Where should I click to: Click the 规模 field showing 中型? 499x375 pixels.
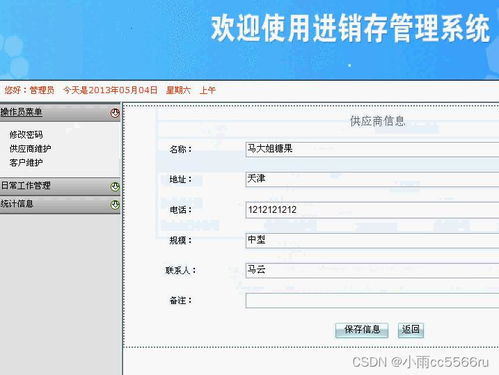(x=372, y=240)
